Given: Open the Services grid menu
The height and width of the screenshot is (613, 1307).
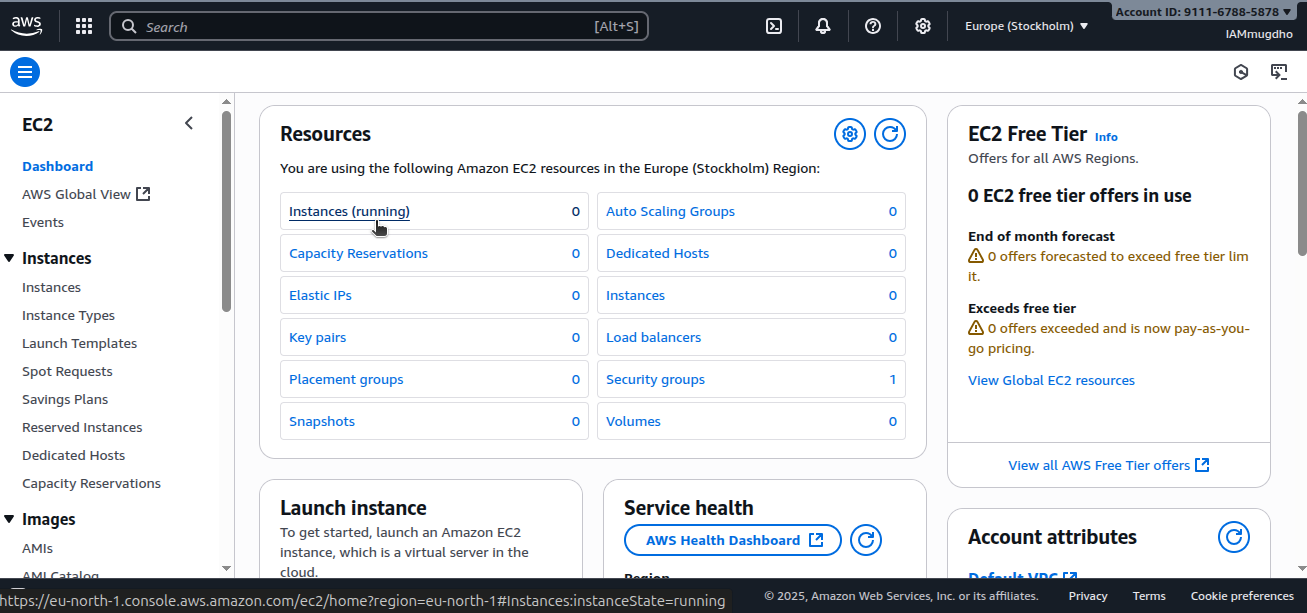Looking at the screenshot, I should point(83,25).
